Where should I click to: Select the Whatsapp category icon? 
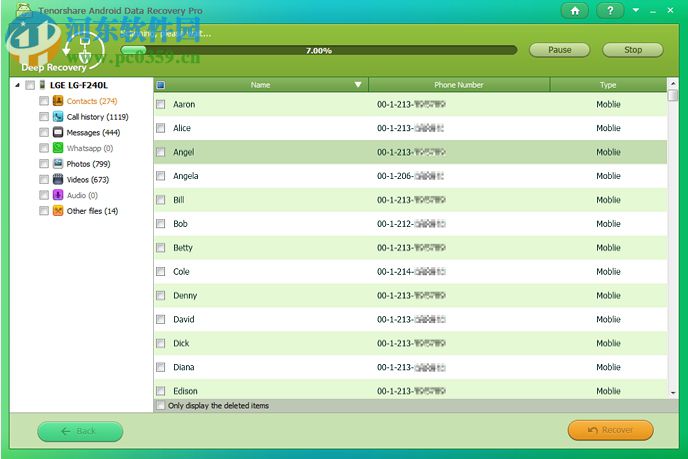point(58,148)
